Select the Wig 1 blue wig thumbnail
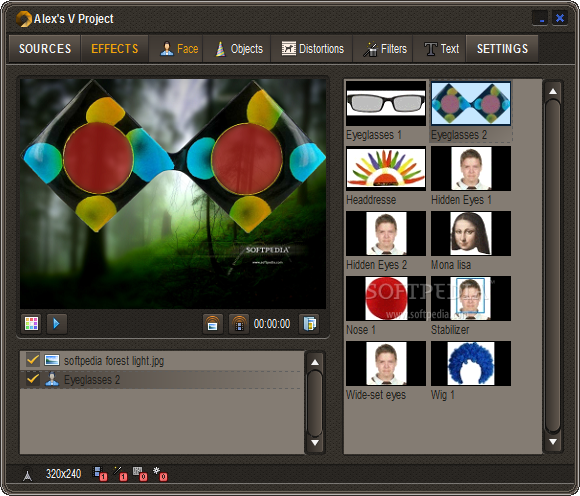This screenshot has width=580, height=496. click(x=471, y=363)
